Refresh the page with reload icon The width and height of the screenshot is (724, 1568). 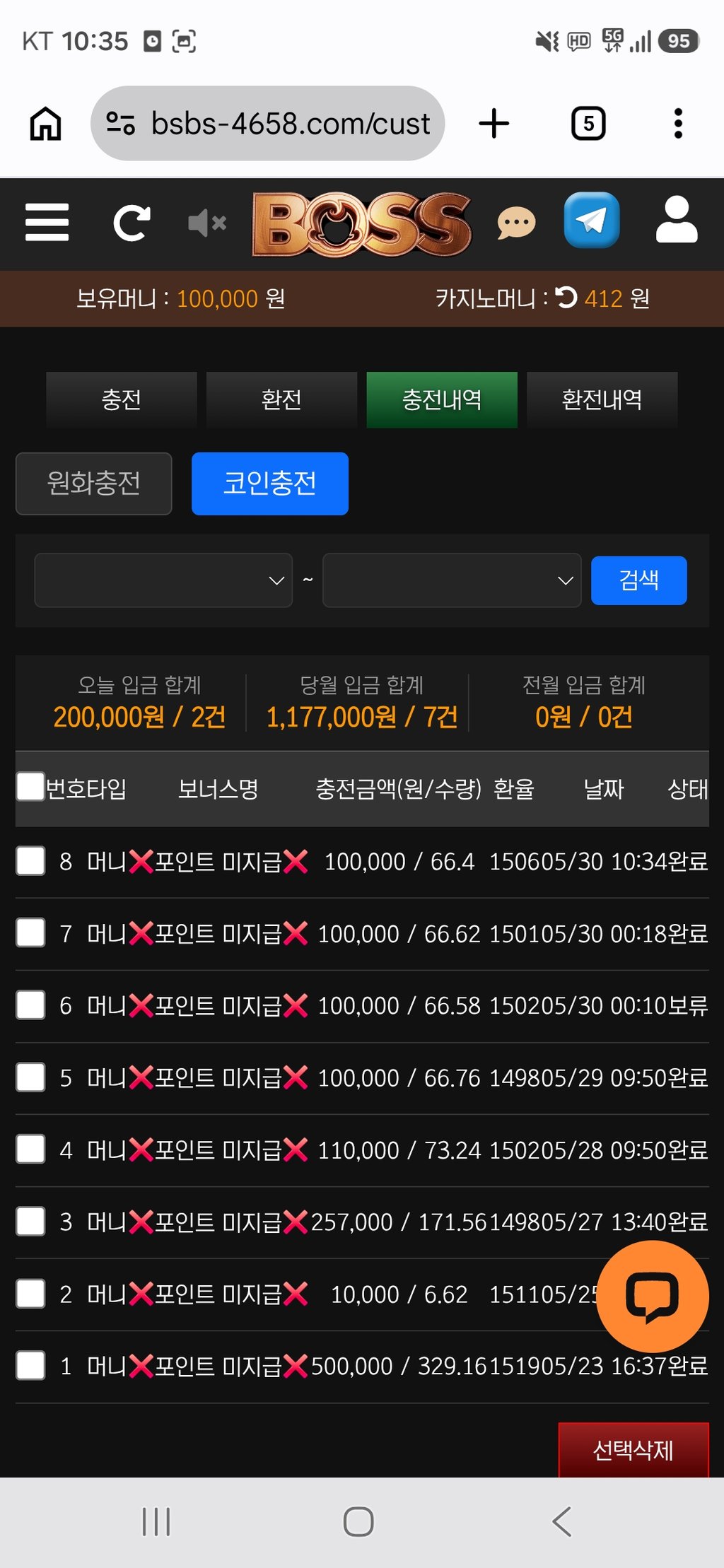click(132, 223)
